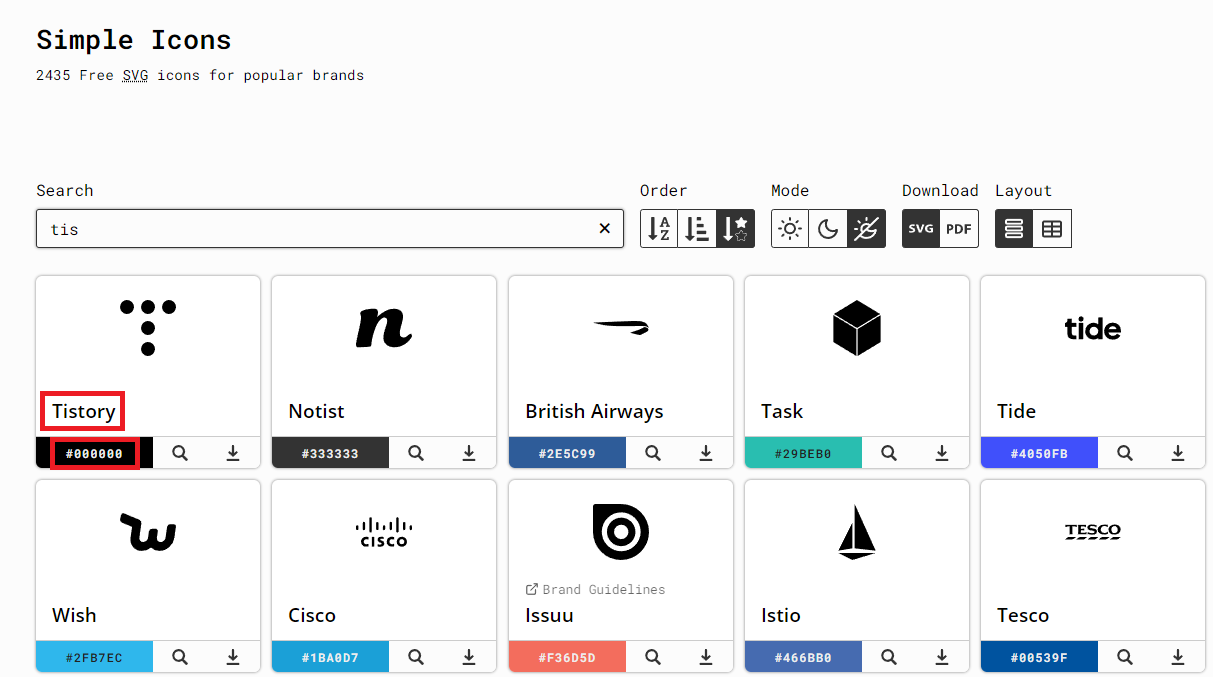Click the Tesco name label
Image resolution: width=1213 pixels, height=677 pixels.
pos(1023,615)
